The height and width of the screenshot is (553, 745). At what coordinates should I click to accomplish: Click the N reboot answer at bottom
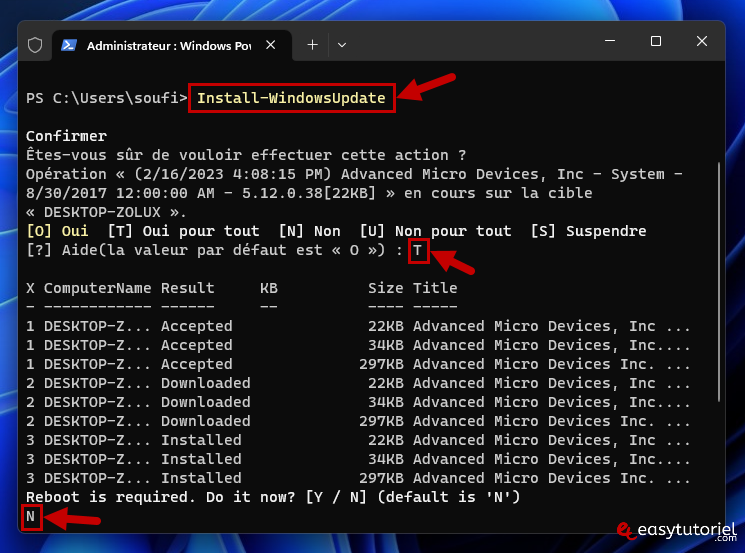point(31,517)
